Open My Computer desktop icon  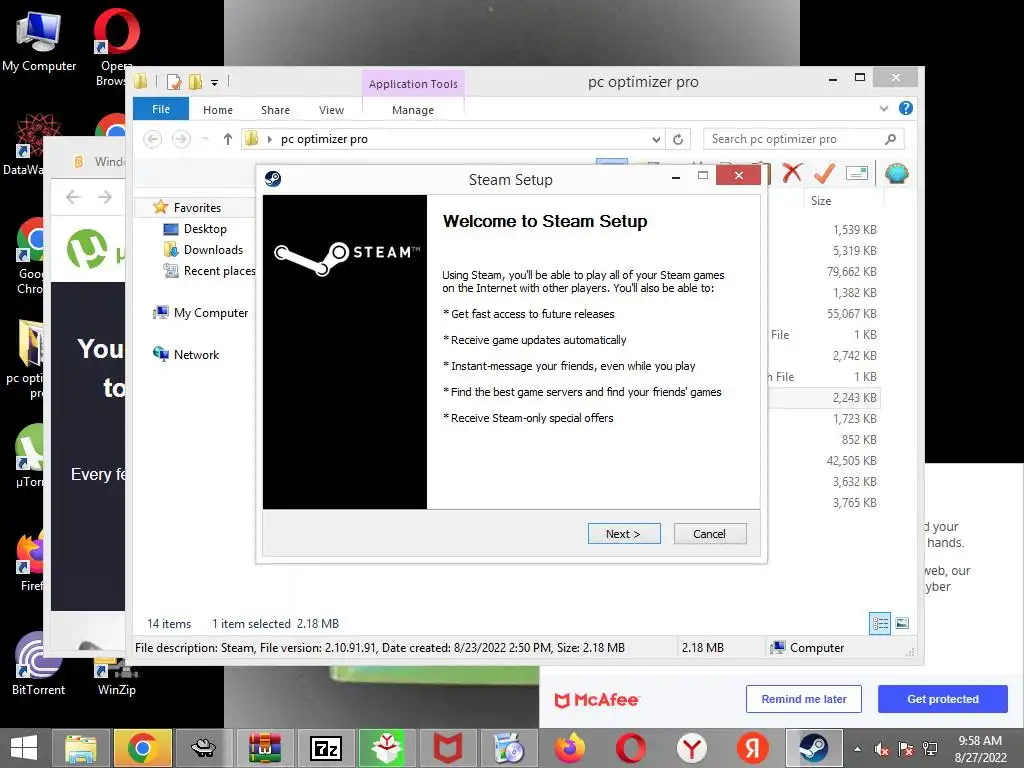point(39,40)
